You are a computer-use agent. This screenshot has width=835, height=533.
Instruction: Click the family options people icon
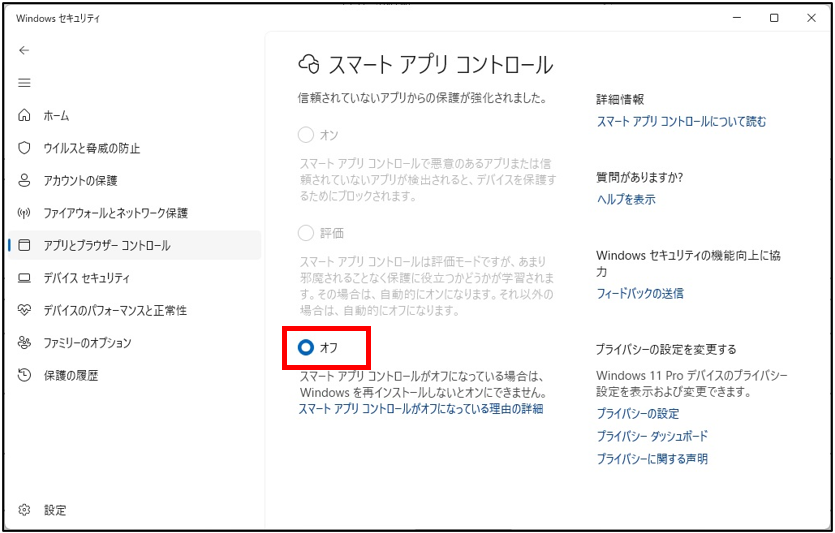(x=24, y=343)
